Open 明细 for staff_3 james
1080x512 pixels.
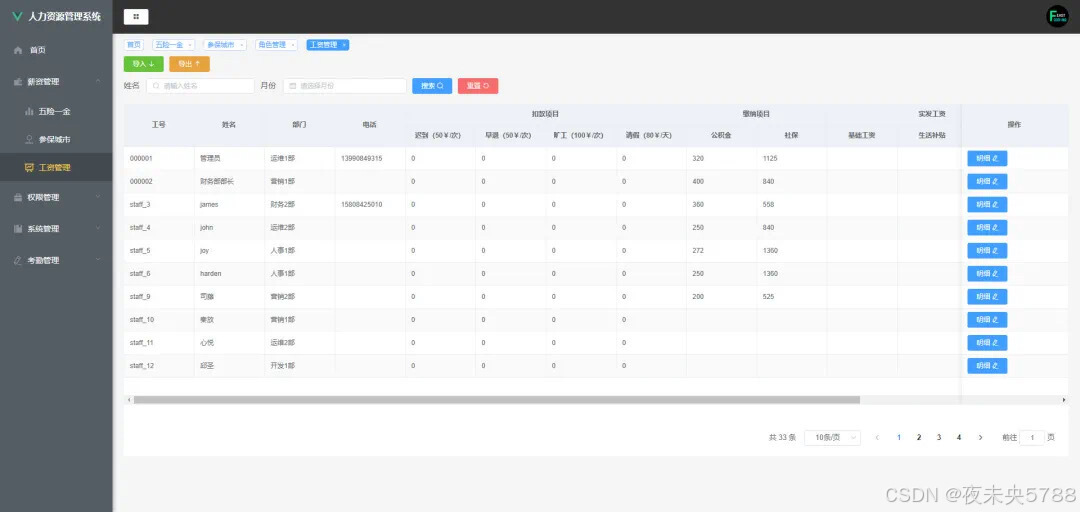coord(987,205)
